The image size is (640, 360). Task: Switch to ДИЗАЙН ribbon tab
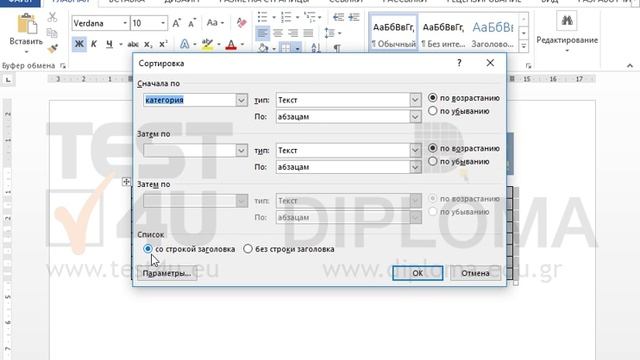click(182, 2)
